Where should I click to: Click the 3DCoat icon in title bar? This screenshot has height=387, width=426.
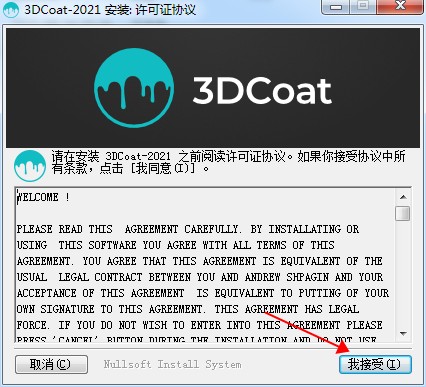click(x=11, y=9)
